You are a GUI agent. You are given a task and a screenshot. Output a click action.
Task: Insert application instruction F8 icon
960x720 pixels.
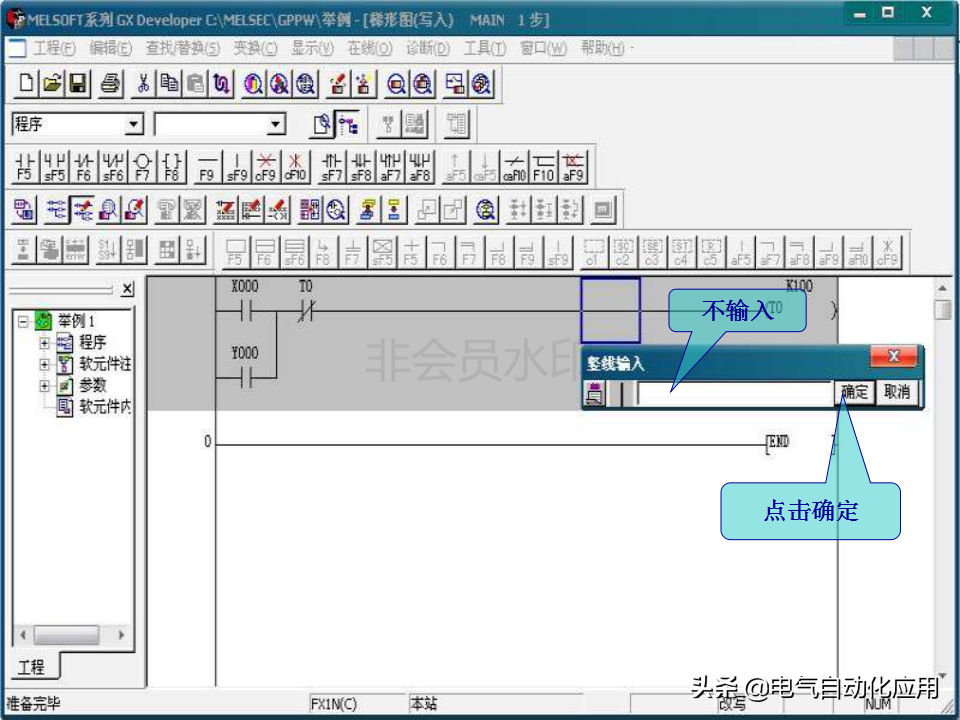172,167
